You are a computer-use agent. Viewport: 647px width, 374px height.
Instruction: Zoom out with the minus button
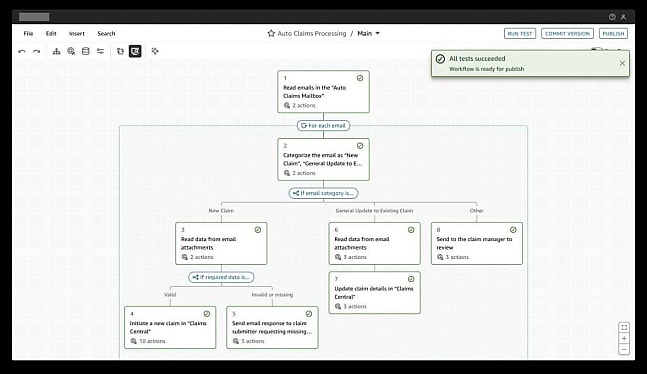[x=624, y=349]
